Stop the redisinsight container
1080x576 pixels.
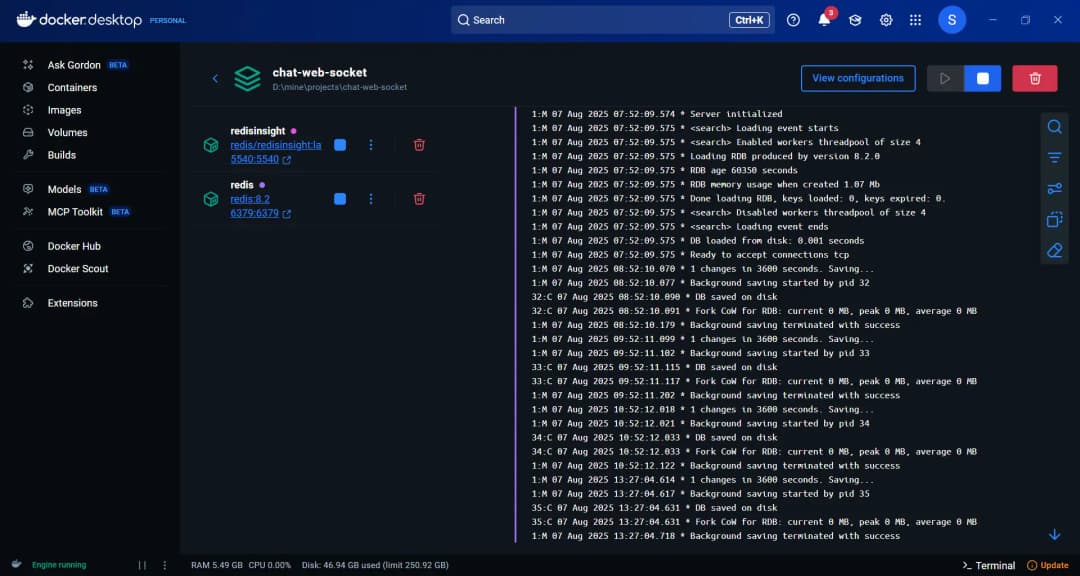point(340,145)
